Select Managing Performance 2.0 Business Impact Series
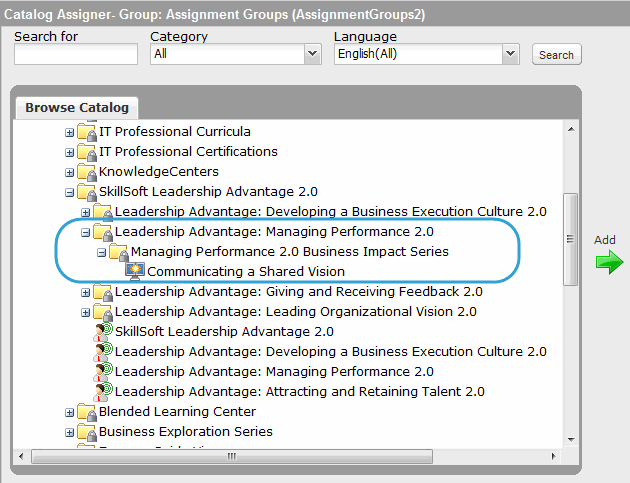This screenshot has width=630, height=483. 290,252
